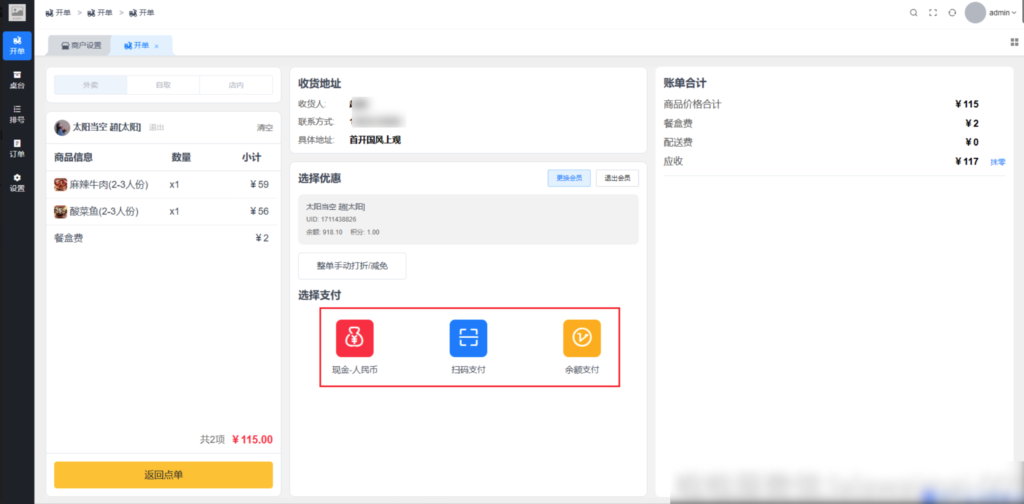The width and height of the screenshot is (1024, 504).
Task: Click the refresh icon in header
Action: [x=952, y=13]
